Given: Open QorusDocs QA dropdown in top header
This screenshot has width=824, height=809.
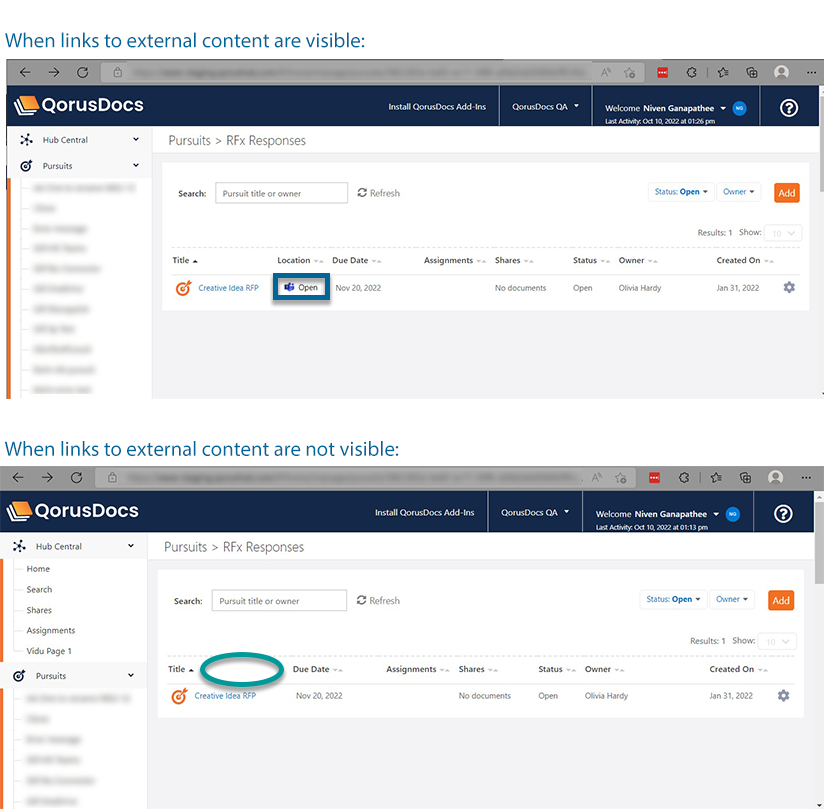Looking at the screenshot, I should point(545,107).
